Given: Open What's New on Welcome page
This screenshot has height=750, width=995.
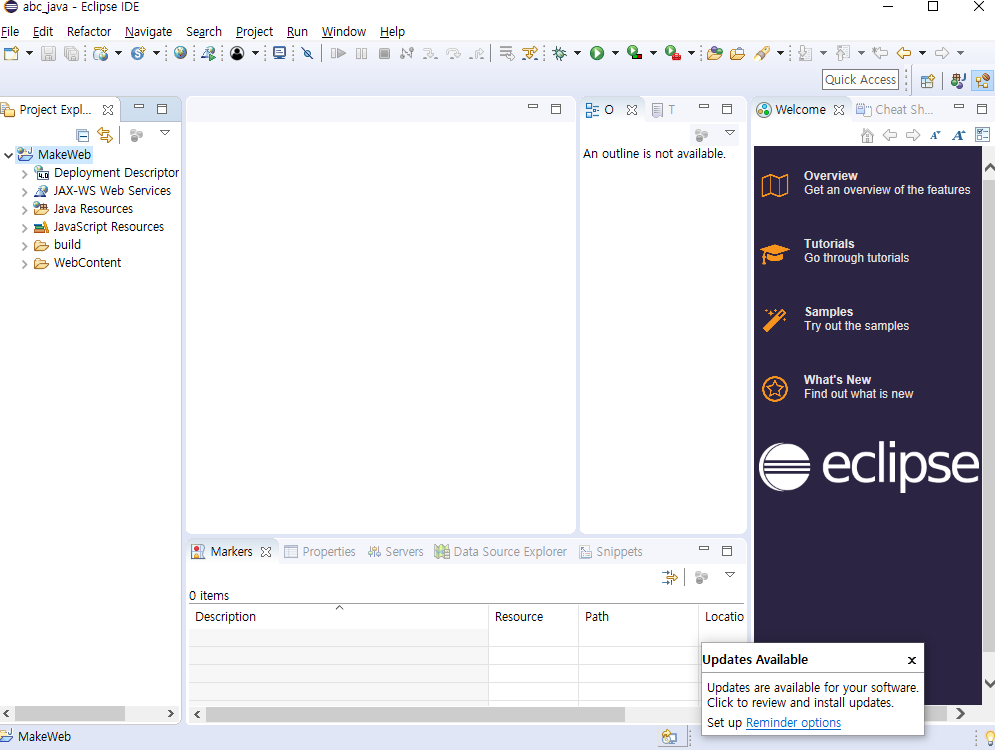Looking at the screenshot, I should coord(838,386).
